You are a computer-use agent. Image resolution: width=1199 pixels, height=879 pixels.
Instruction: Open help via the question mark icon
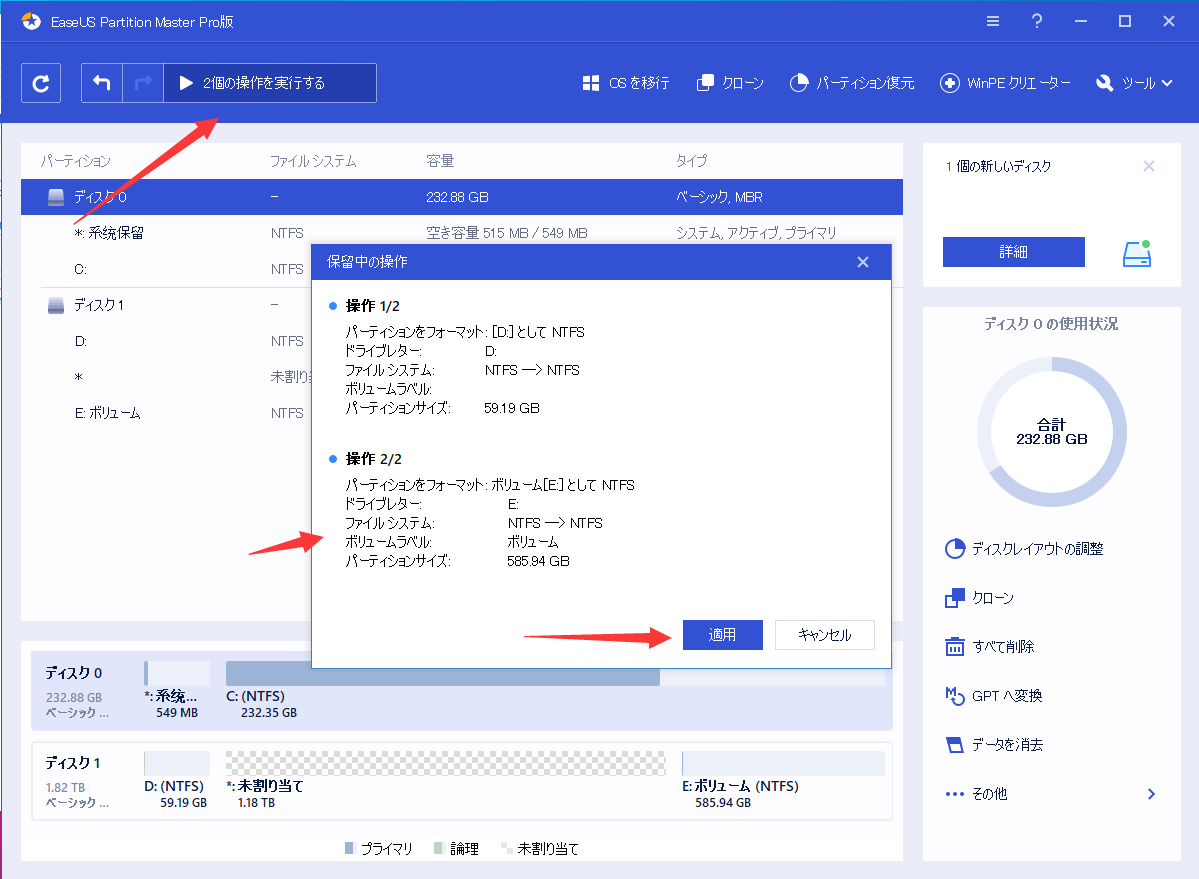1037,21
